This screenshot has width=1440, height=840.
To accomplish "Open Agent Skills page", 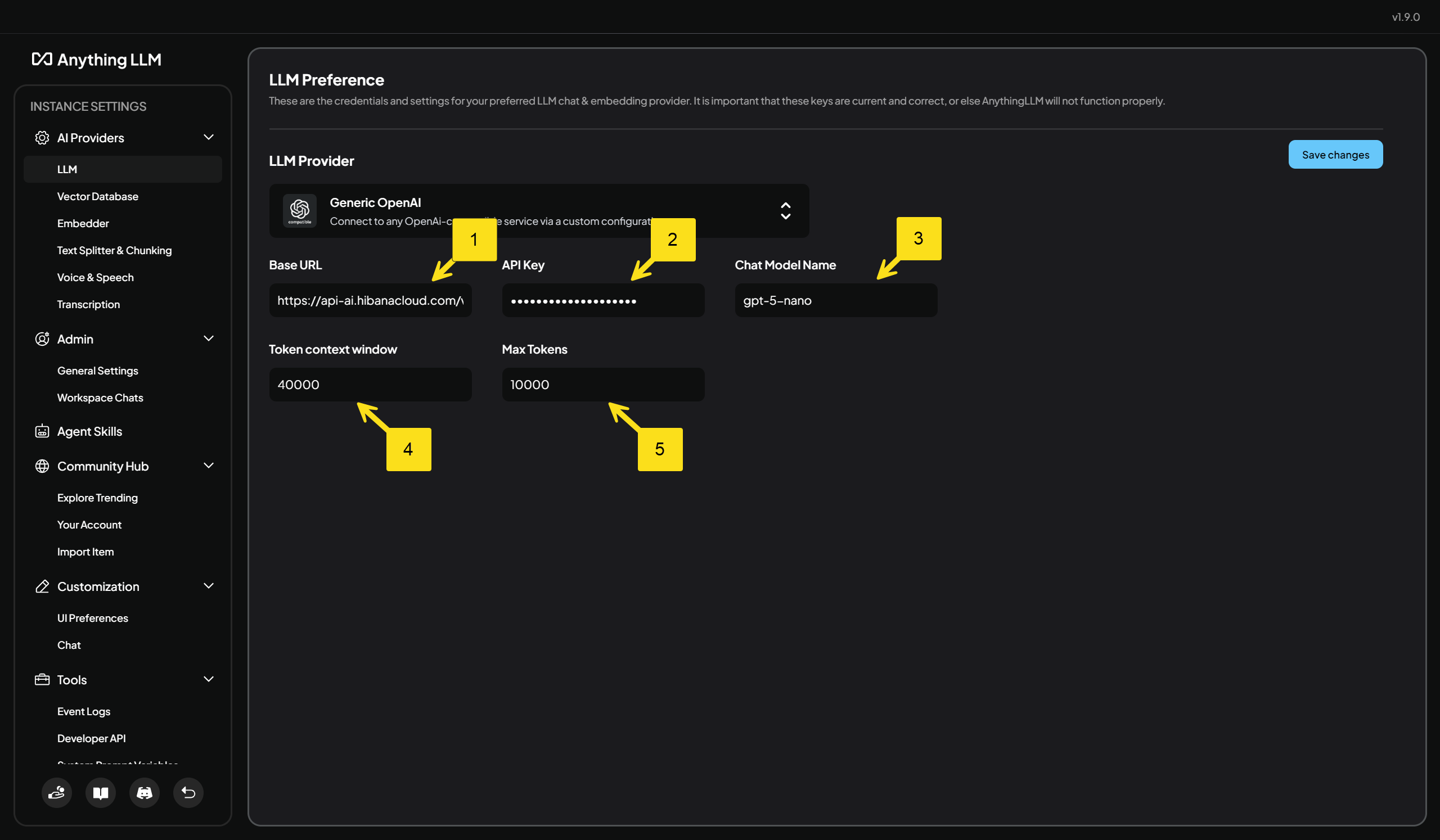I will 89,431.
